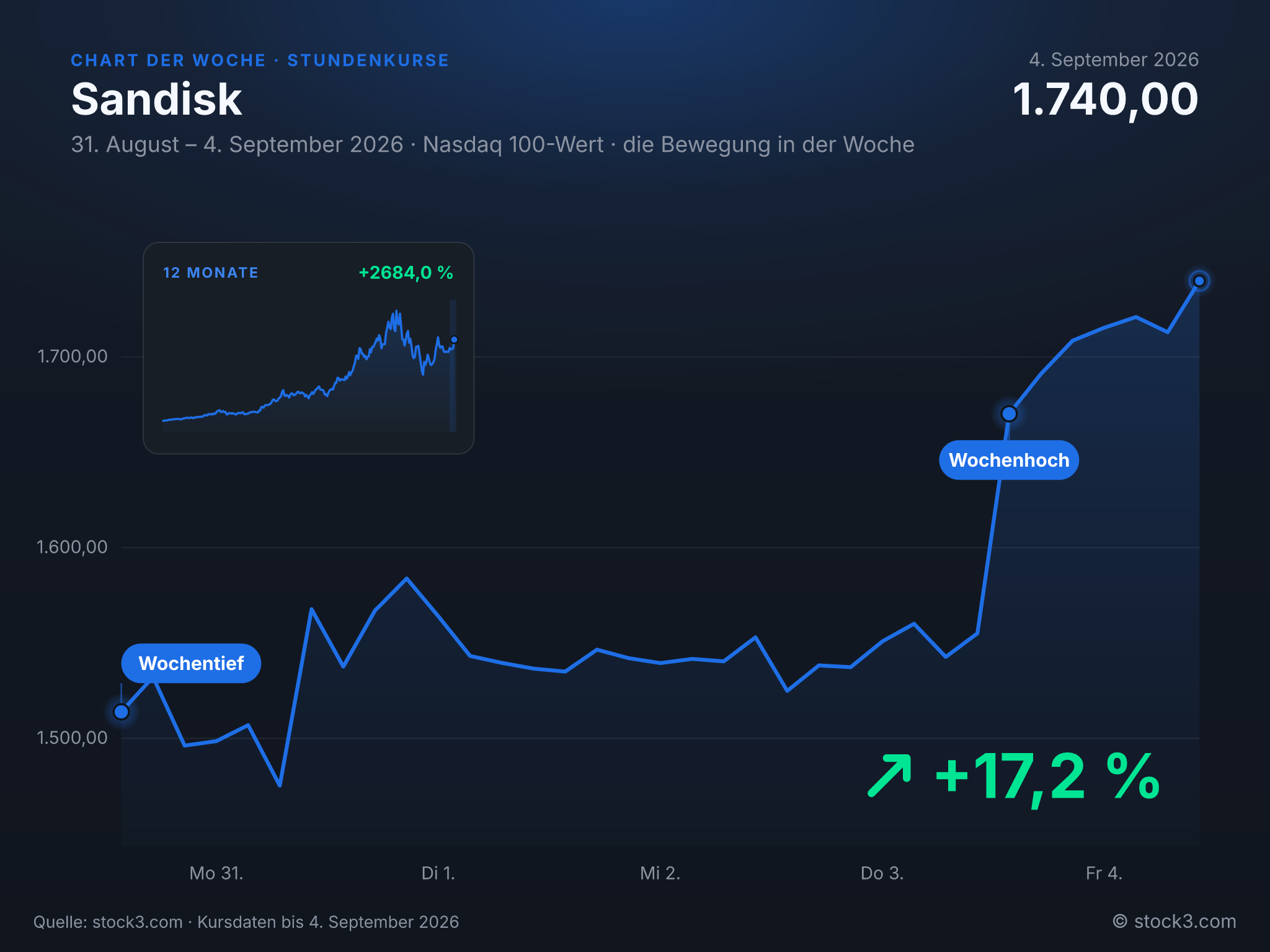Image resolution: width=1270 pixels, height=952 pixels.
Task: Click the Sandisk title
Action: pos(156,99)
